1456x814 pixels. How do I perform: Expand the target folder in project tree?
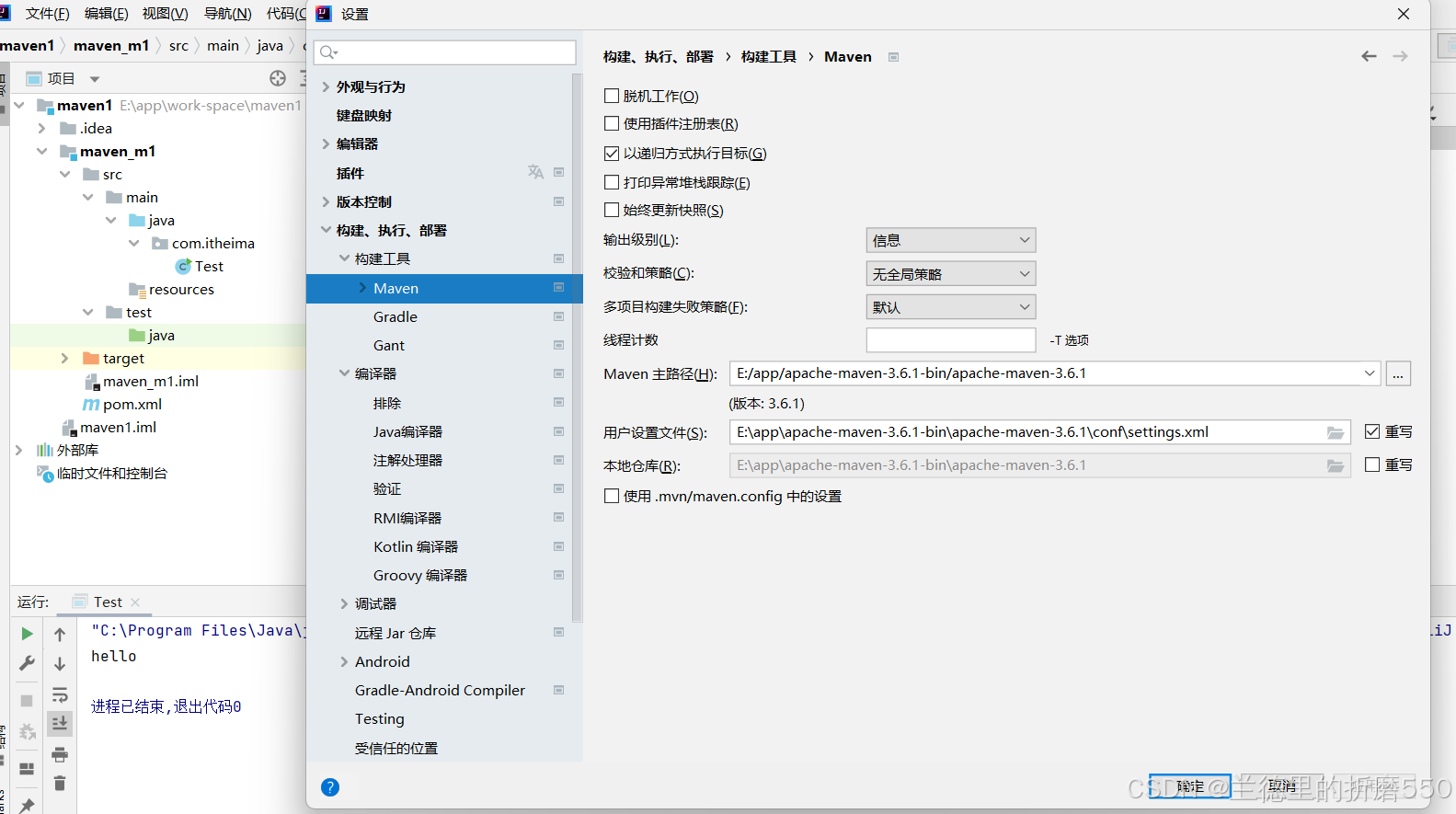64,358
